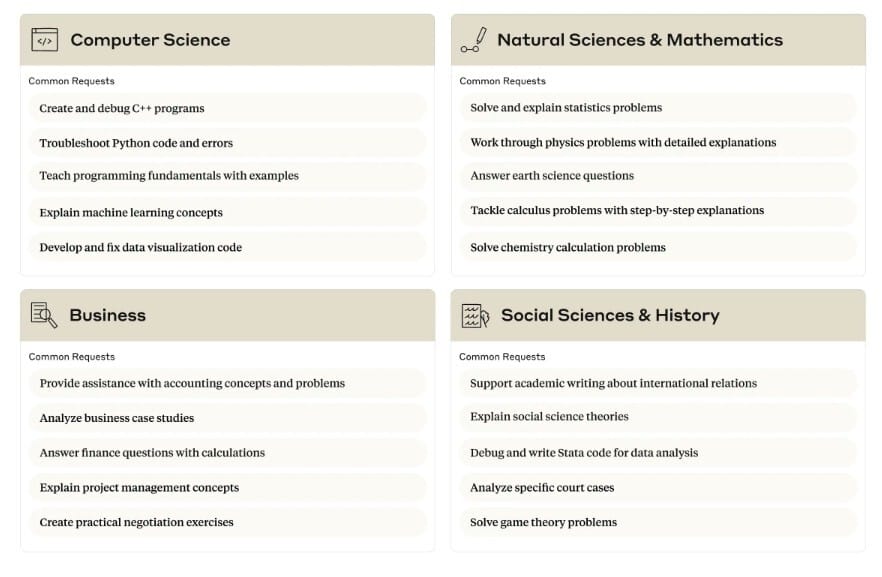The image size is (882, 577).
Task: Select 'Troubleshoot Python code and errors'
Action: (x=136, y=143)
